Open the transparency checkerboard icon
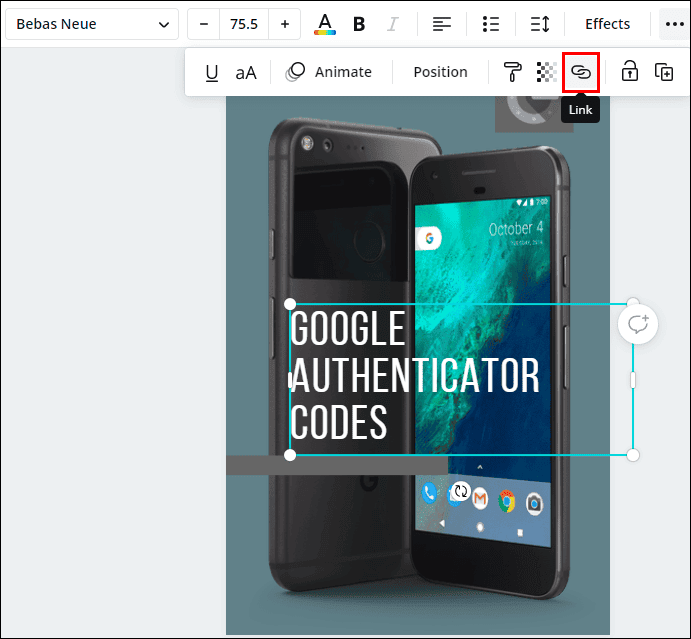The width and height of the screenshot is (691, 639). click(x=546, y=72)
